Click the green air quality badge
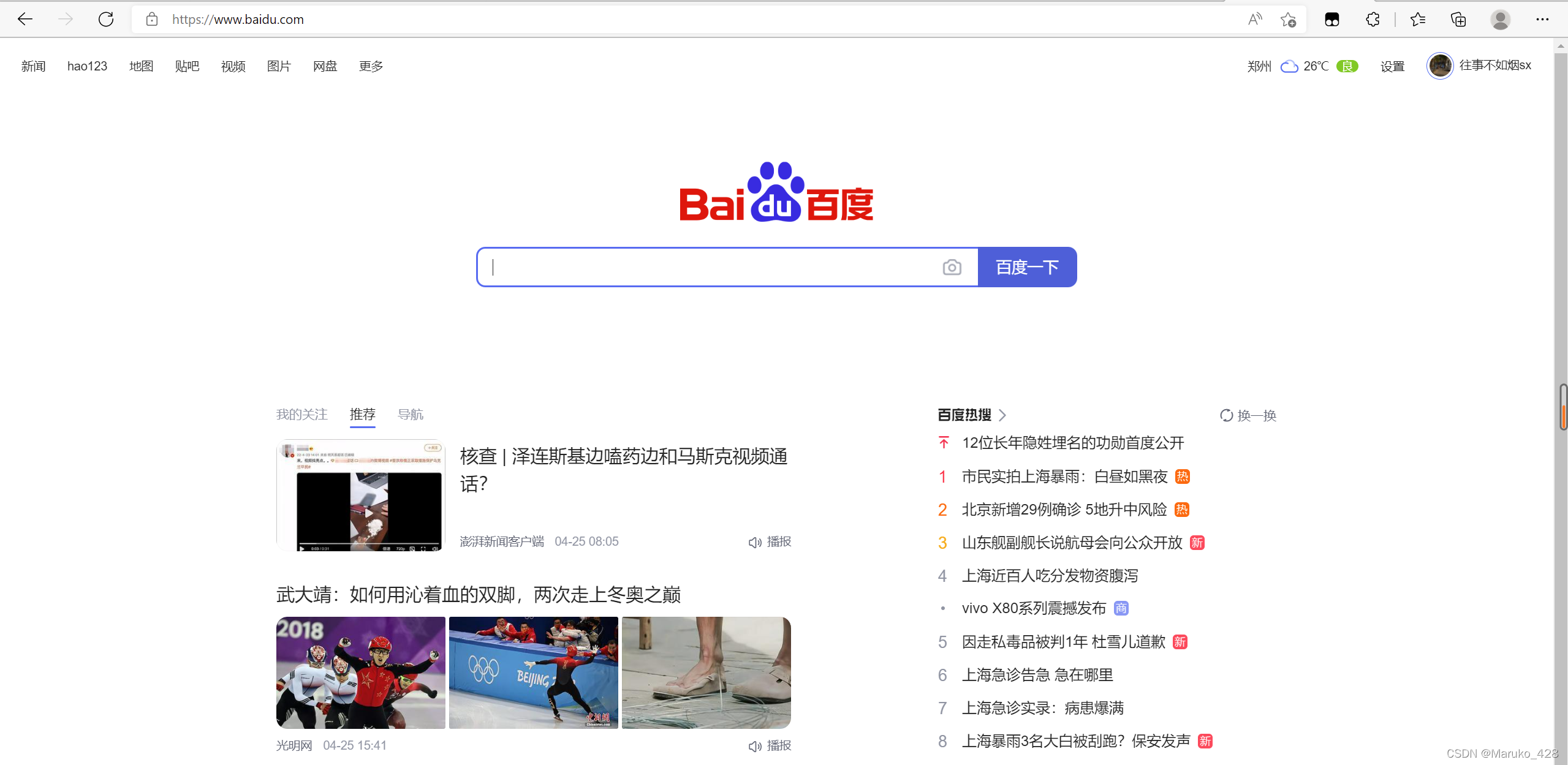This screenshot has height=765, width=1568. pyautogui.click(x=1347, y=66)
